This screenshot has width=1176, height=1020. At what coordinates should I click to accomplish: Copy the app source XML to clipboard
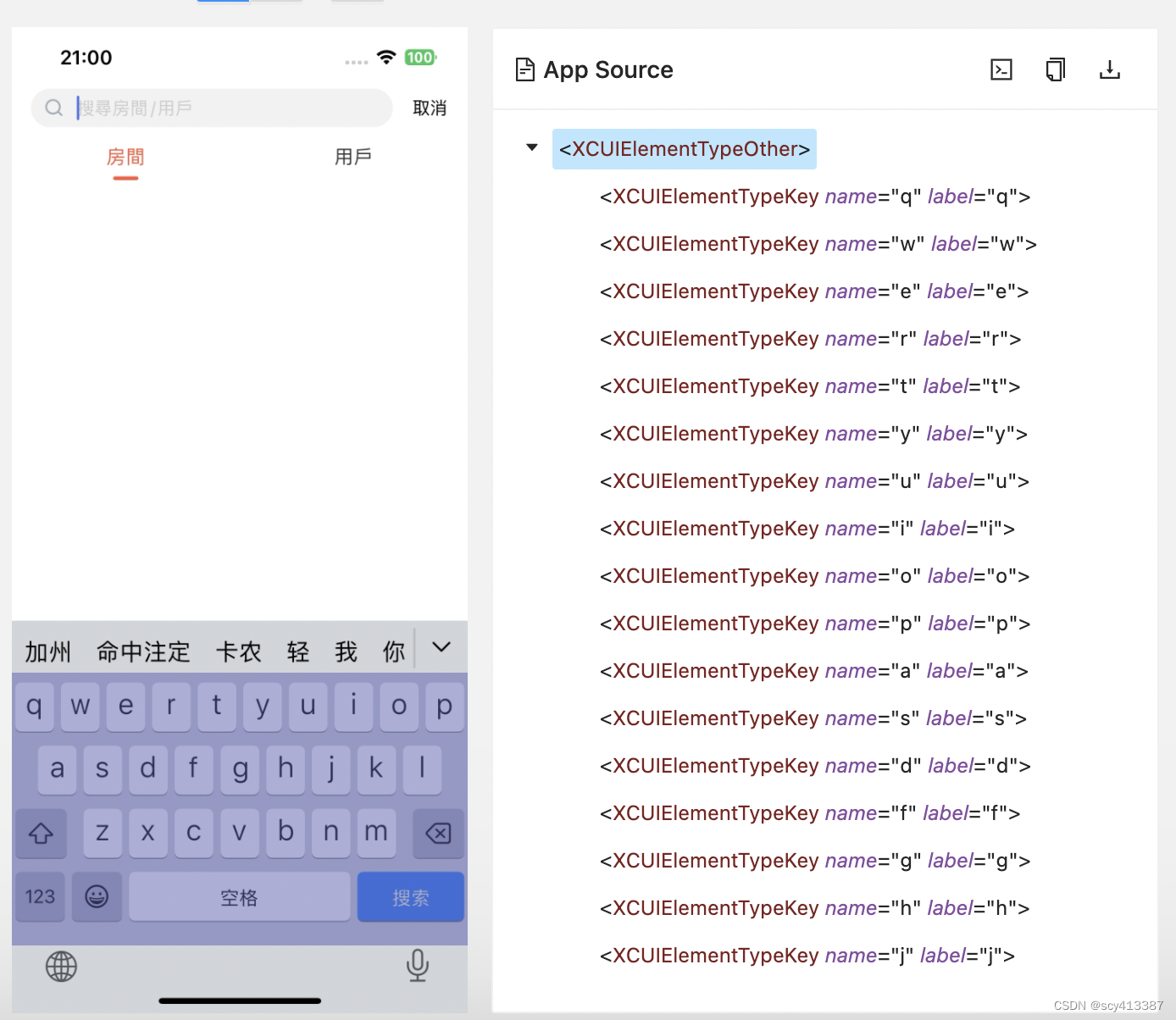1056,69
